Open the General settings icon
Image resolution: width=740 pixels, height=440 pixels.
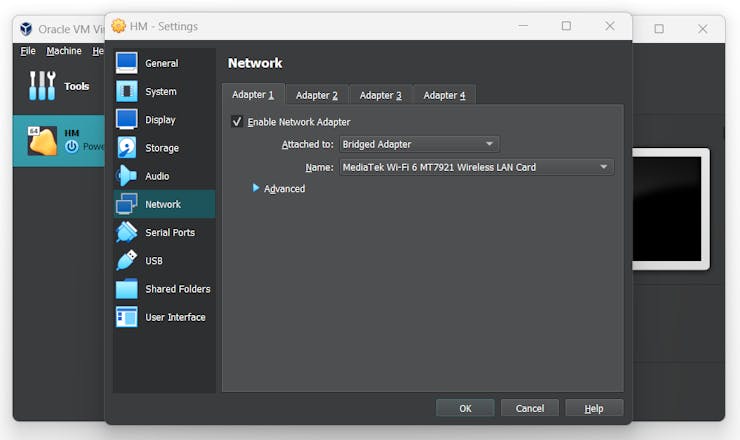point(127,63)
